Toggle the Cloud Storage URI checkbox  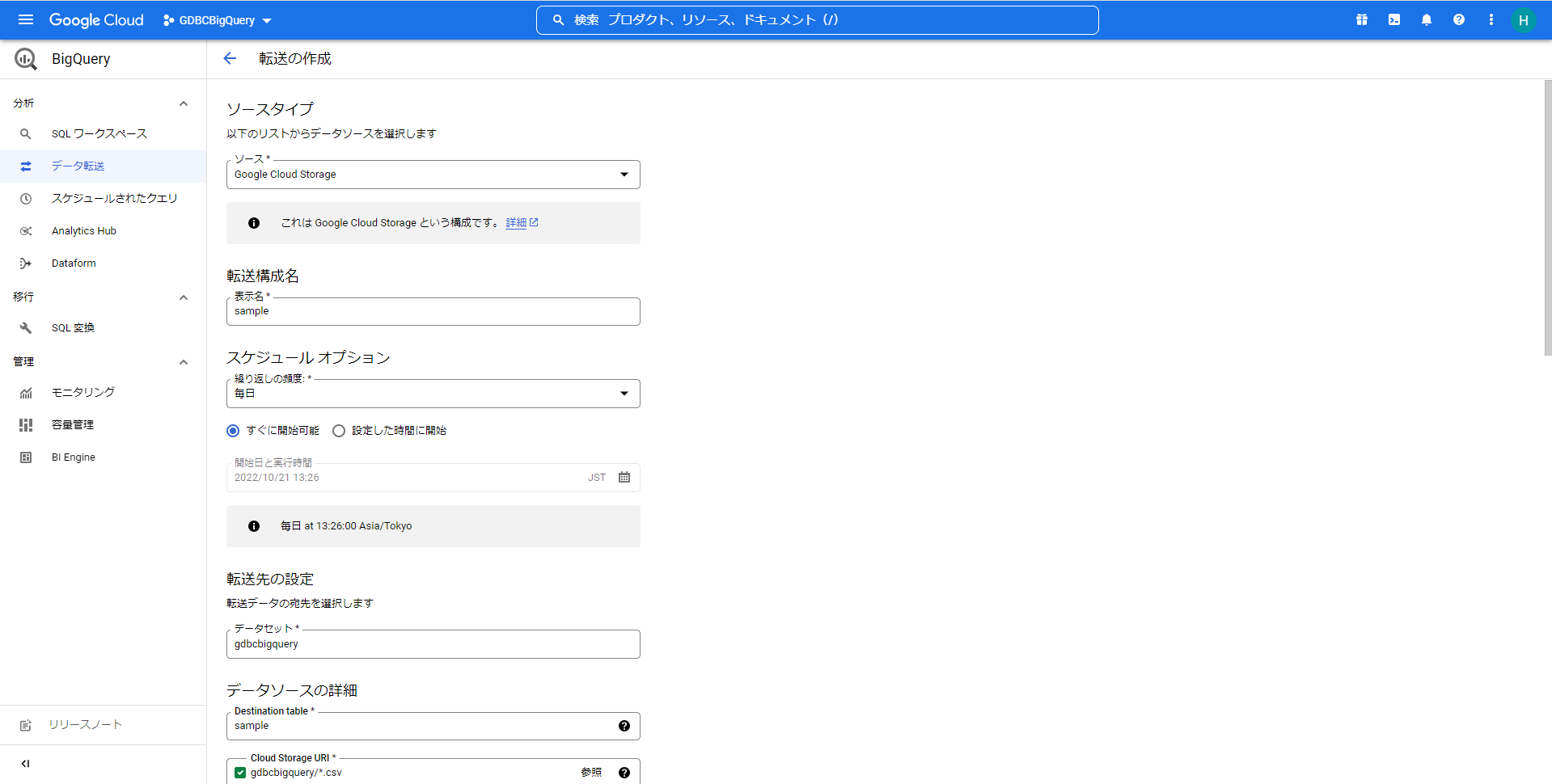pyautogui.click(x=240, y=773)
